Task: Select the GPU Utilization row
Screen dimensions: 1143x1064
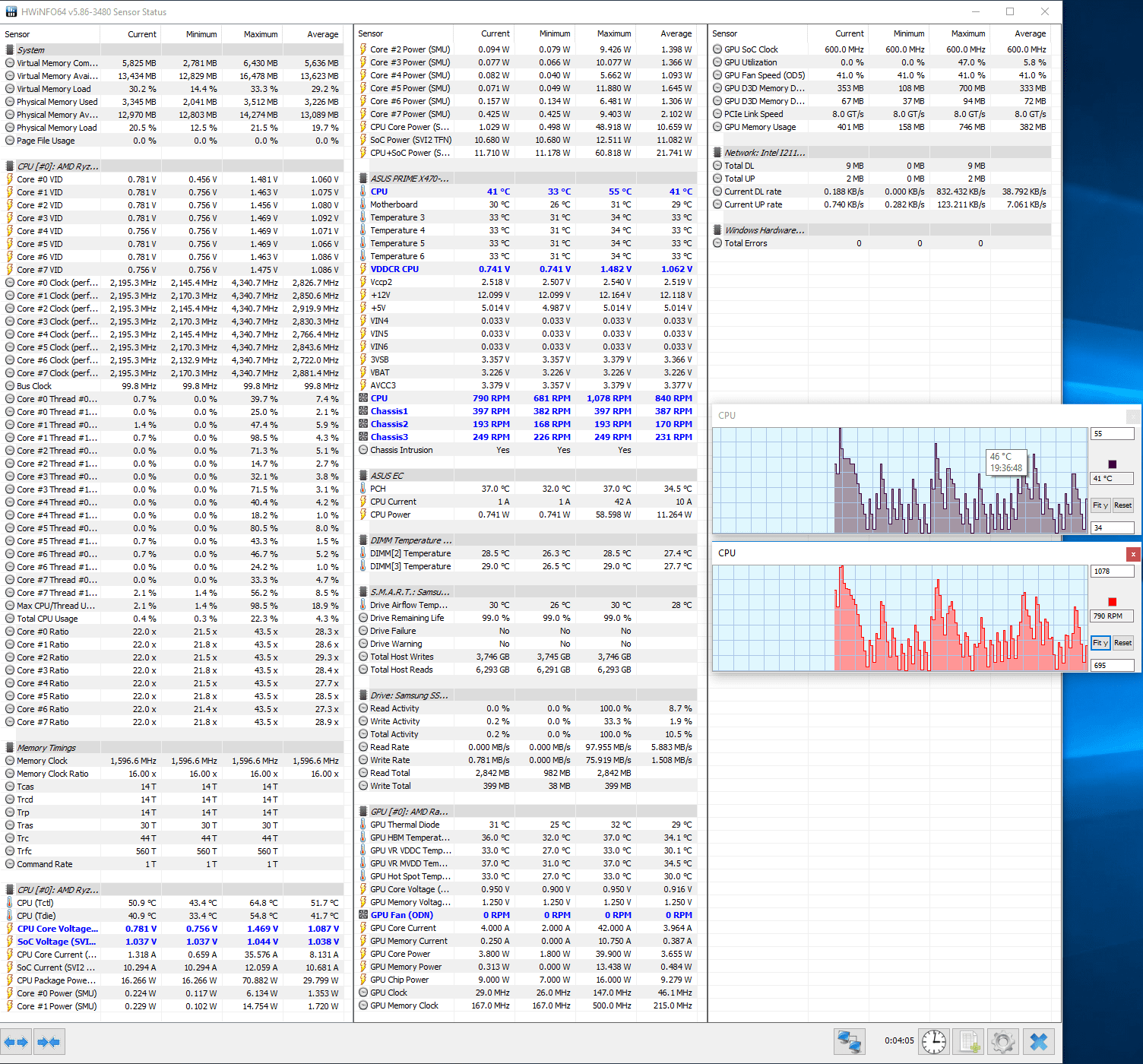Action: coord(881,62)
